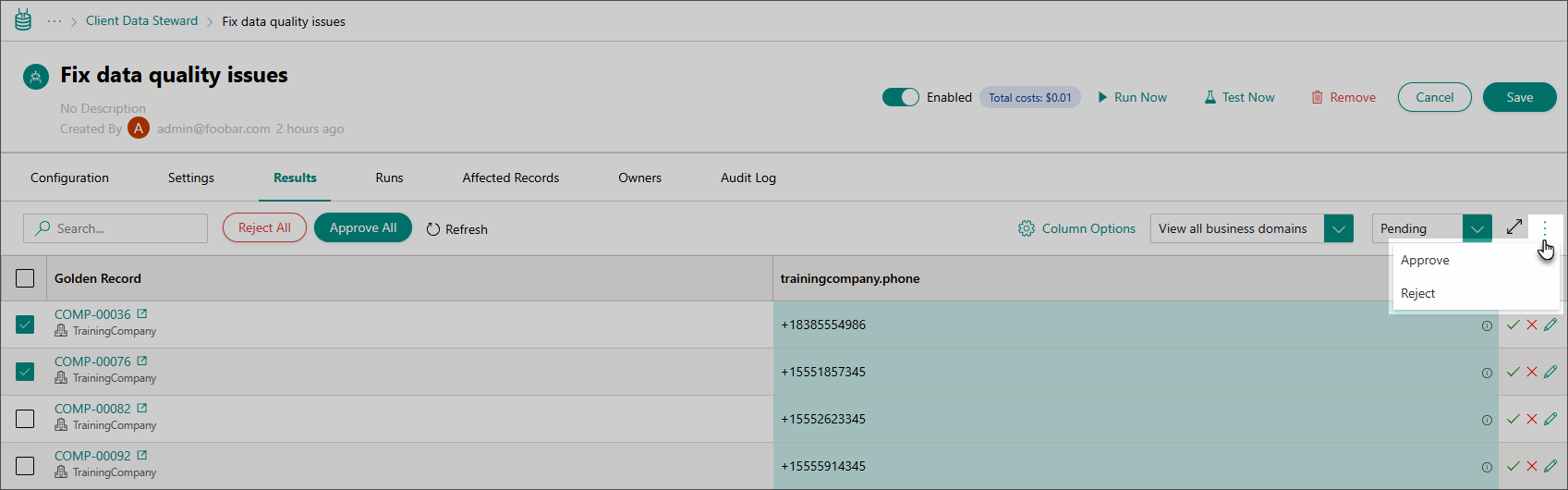Click the Run Now button
This screenshot has width=1568, height=490.
[1132, 97]
